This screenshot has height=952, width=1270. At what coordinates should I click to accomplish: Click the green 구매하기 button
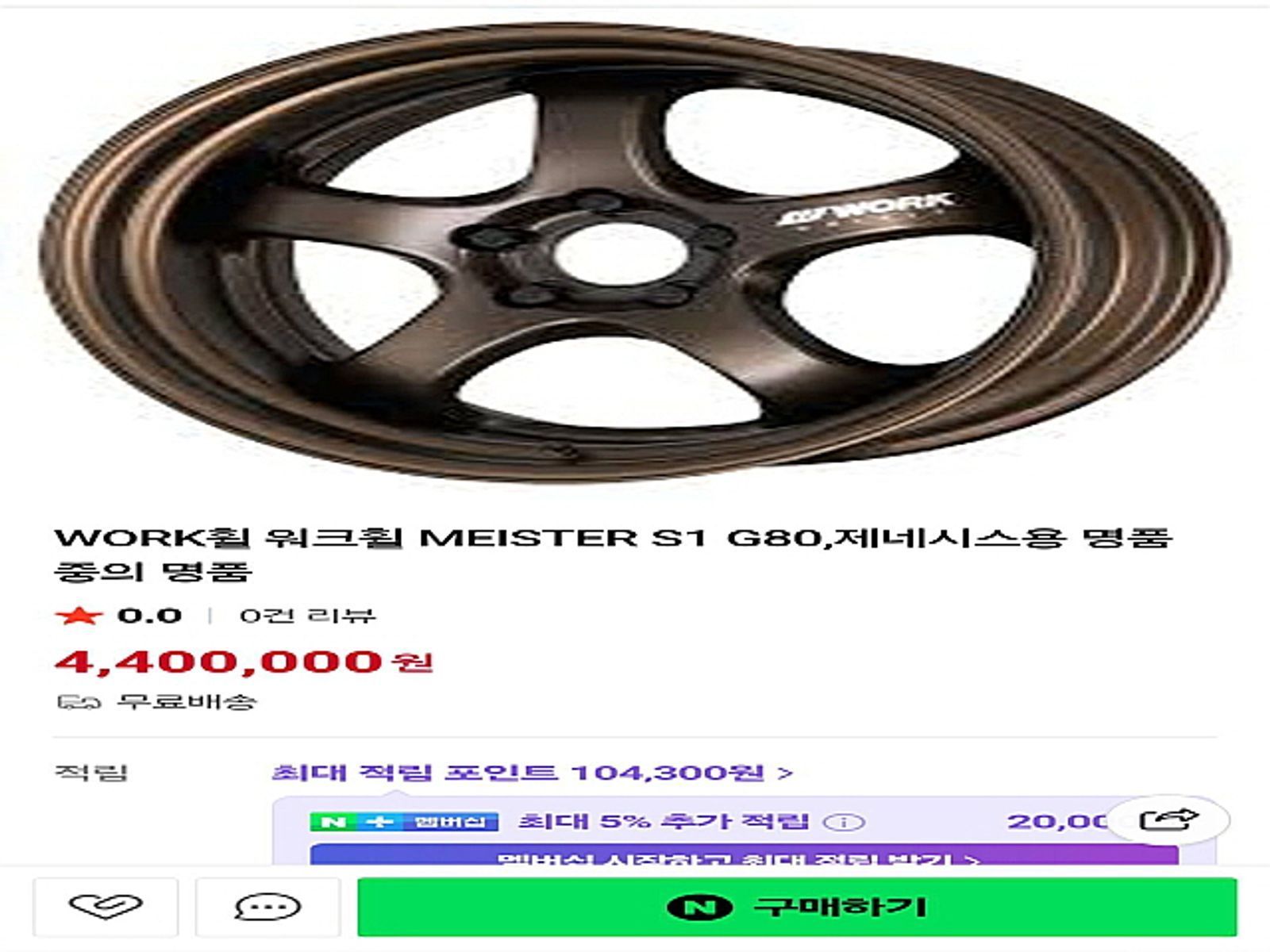tap(797, 907)
